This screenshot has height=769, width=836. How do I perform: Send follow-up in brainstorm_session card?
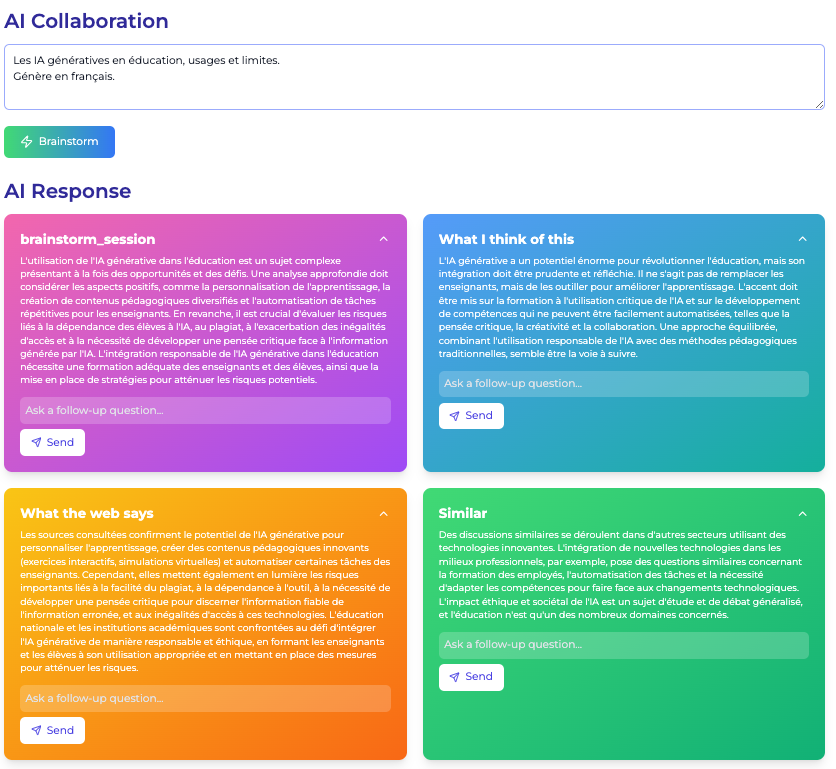pos(52,442)
